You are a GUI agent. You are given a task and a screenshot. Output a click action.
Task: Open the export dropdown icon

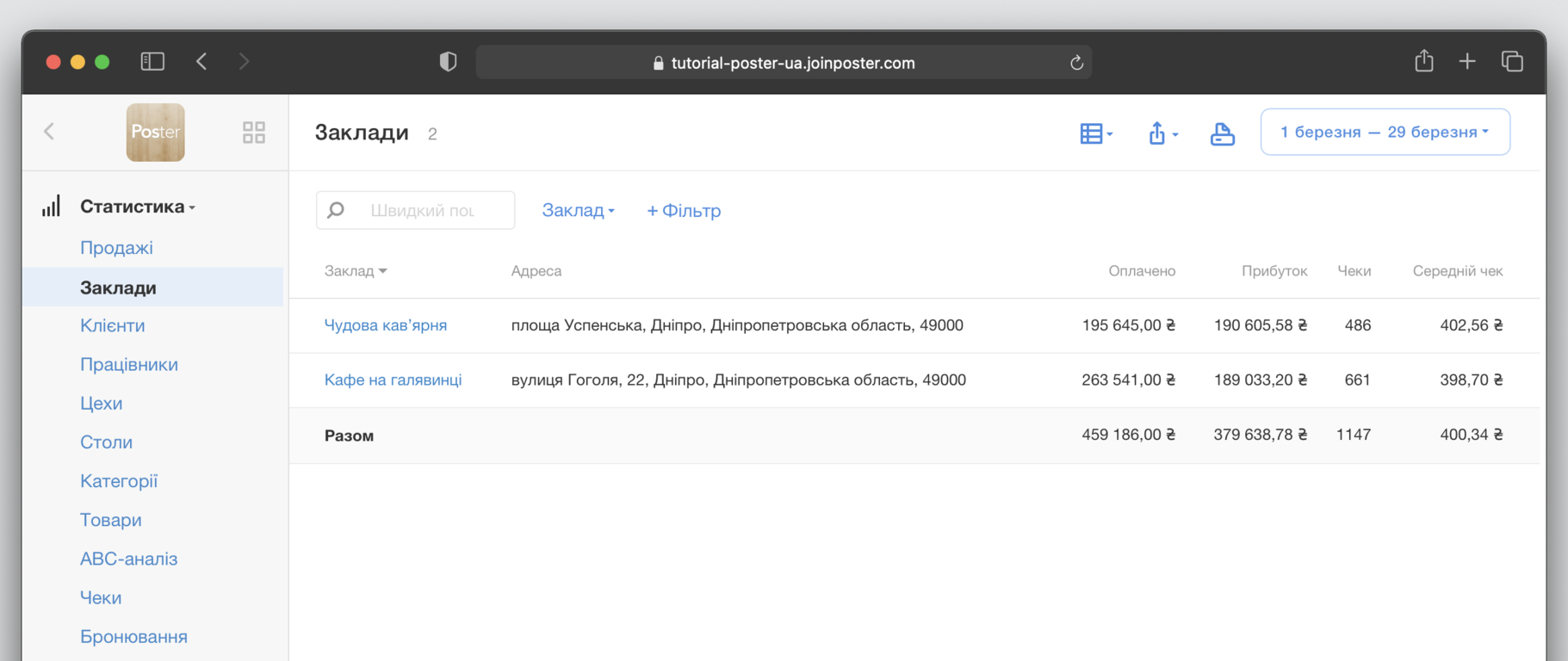pyautogui.click(x=1163, y=133)
